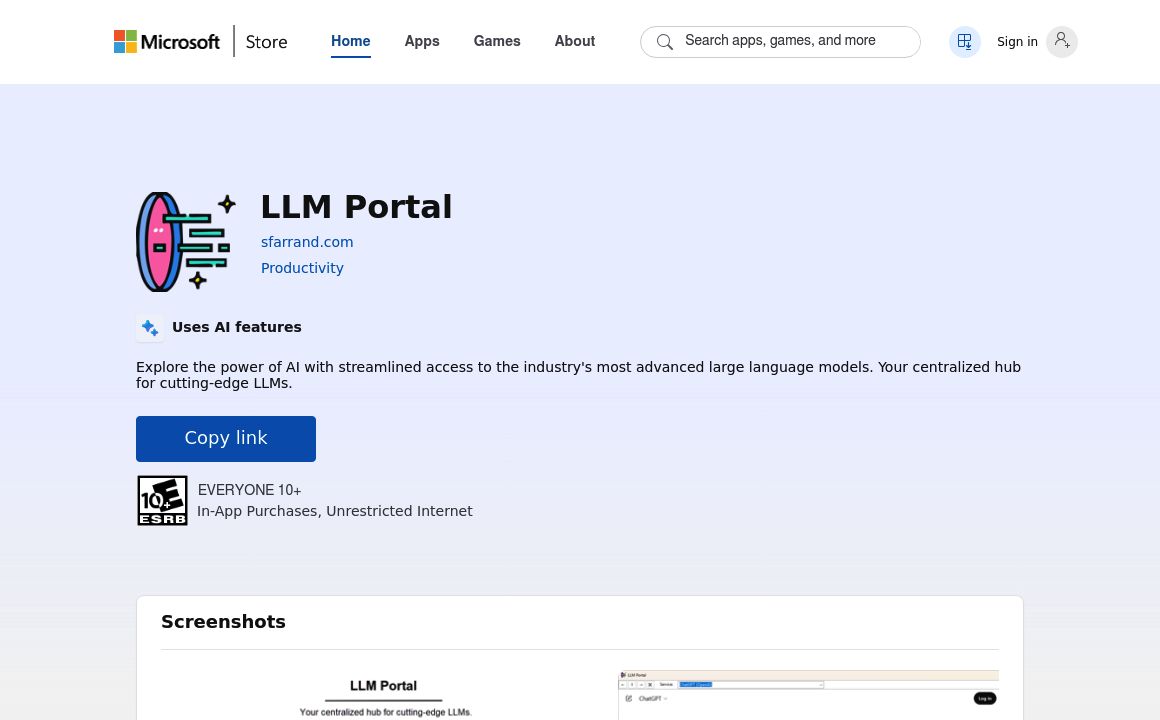The height and width of the screenshot is (720, 1160).
Task: View the second LLM Portal screenshot
Action: point(808,695)
